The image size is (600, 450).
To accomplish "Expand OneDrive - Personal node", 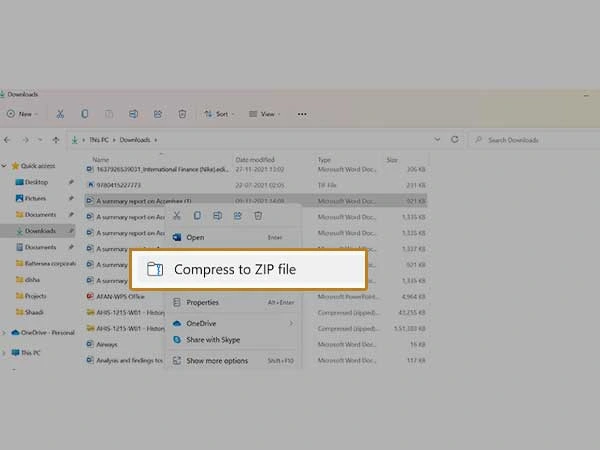I will click(x=4, y=333).
